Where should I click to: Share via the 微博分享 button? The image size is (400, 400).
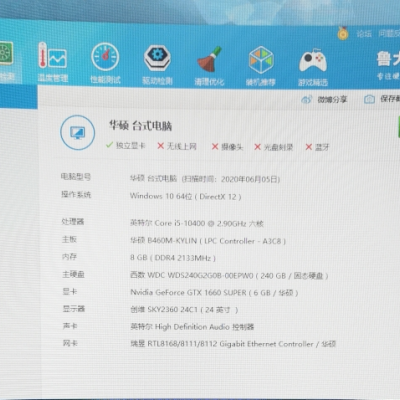324,99
